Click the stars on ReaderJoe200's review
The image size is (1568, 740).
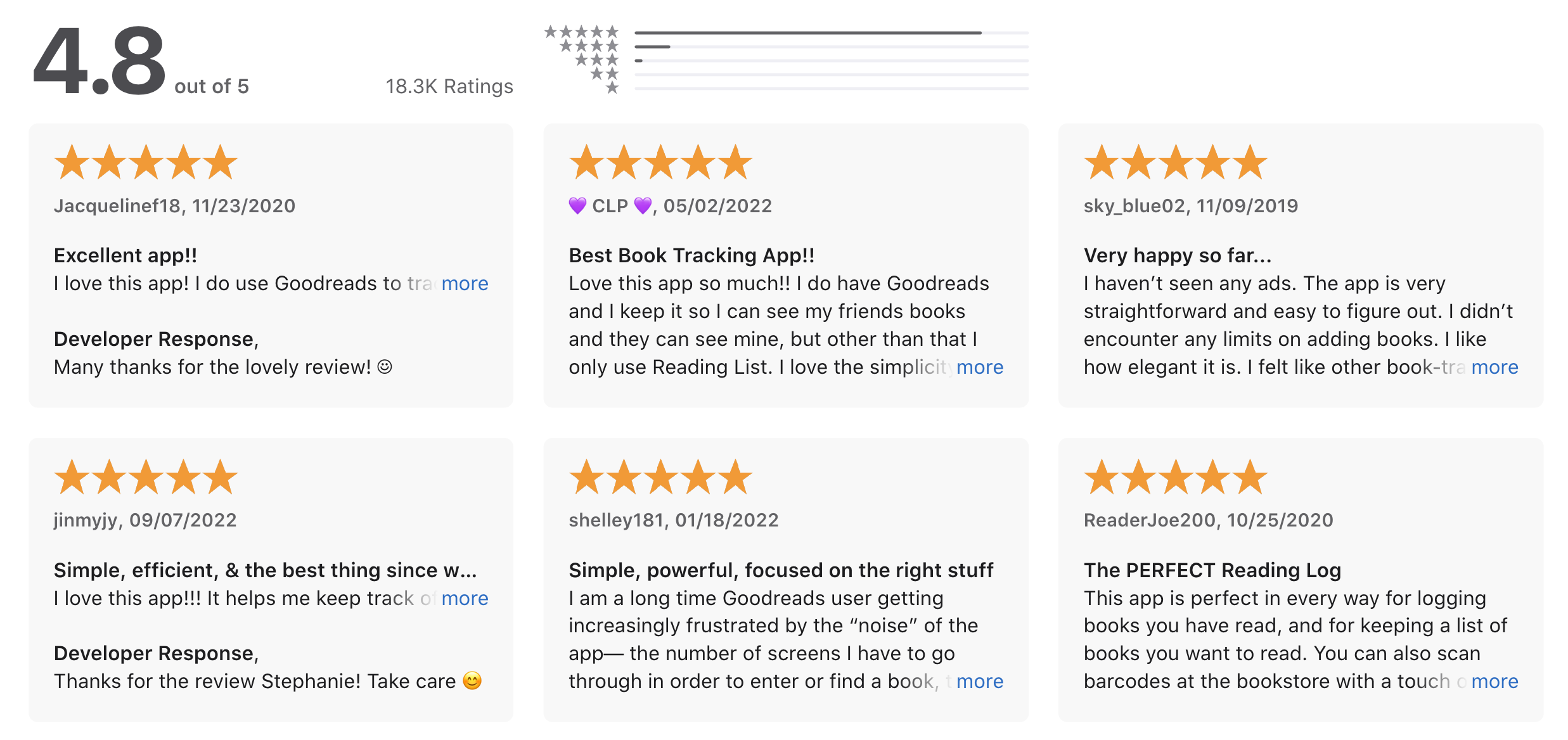[1176, 477]
